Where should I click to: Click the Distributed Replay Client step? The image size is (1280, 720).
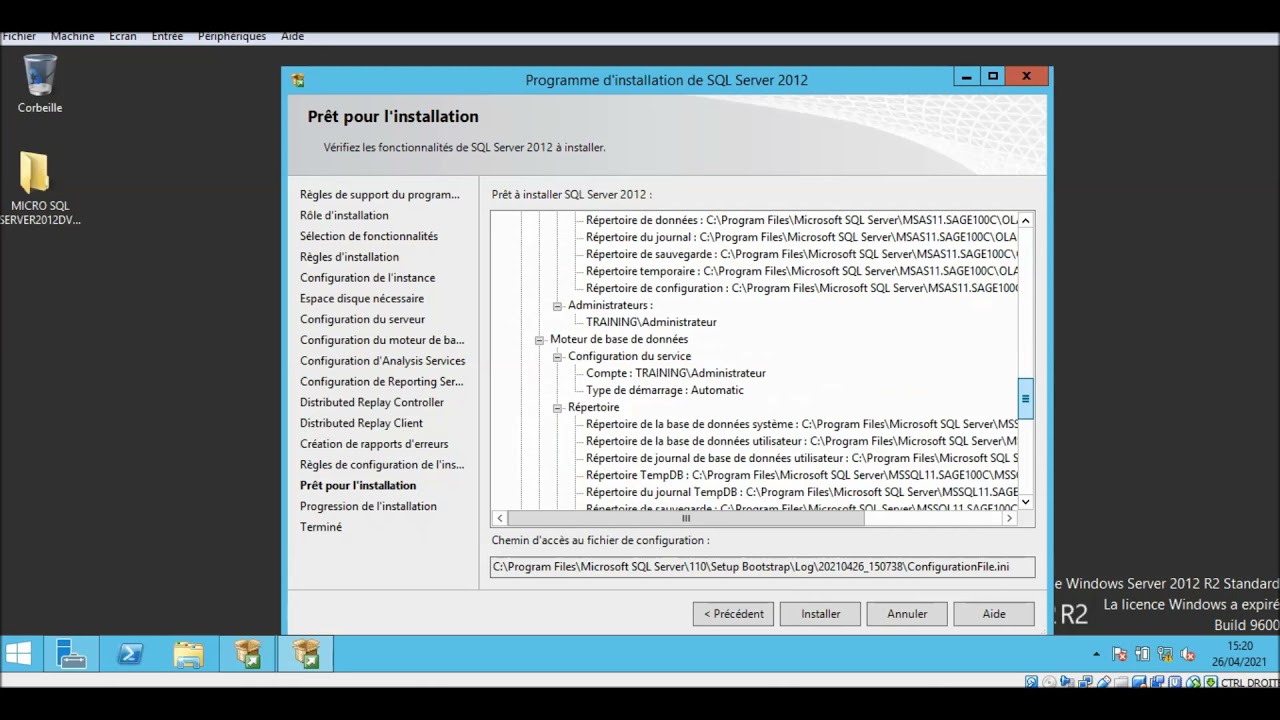pyautogui.click(x=361, y=424)
